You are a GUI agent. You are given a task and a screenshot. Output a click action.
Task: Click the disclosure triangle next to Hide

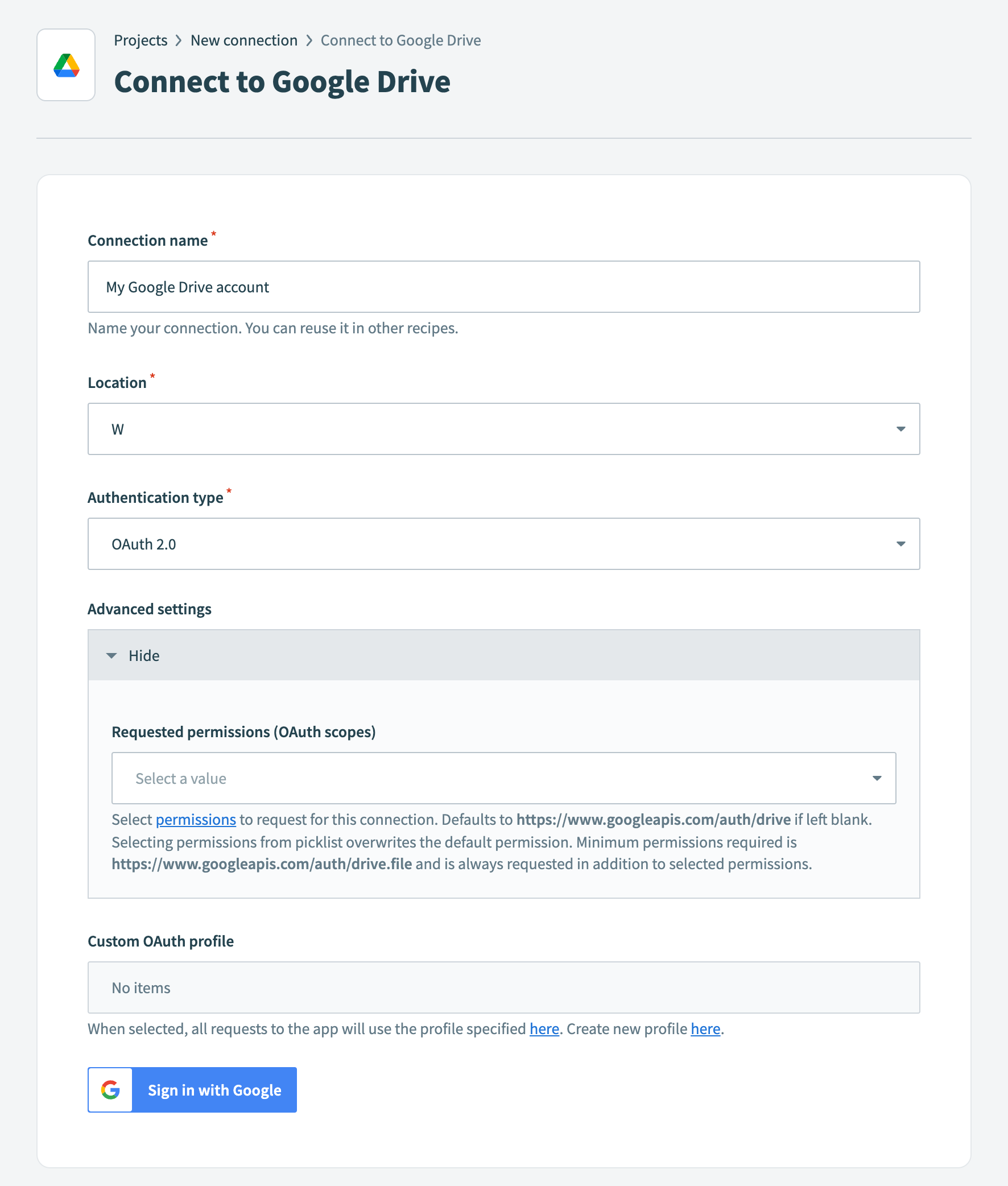pos(112,655)
